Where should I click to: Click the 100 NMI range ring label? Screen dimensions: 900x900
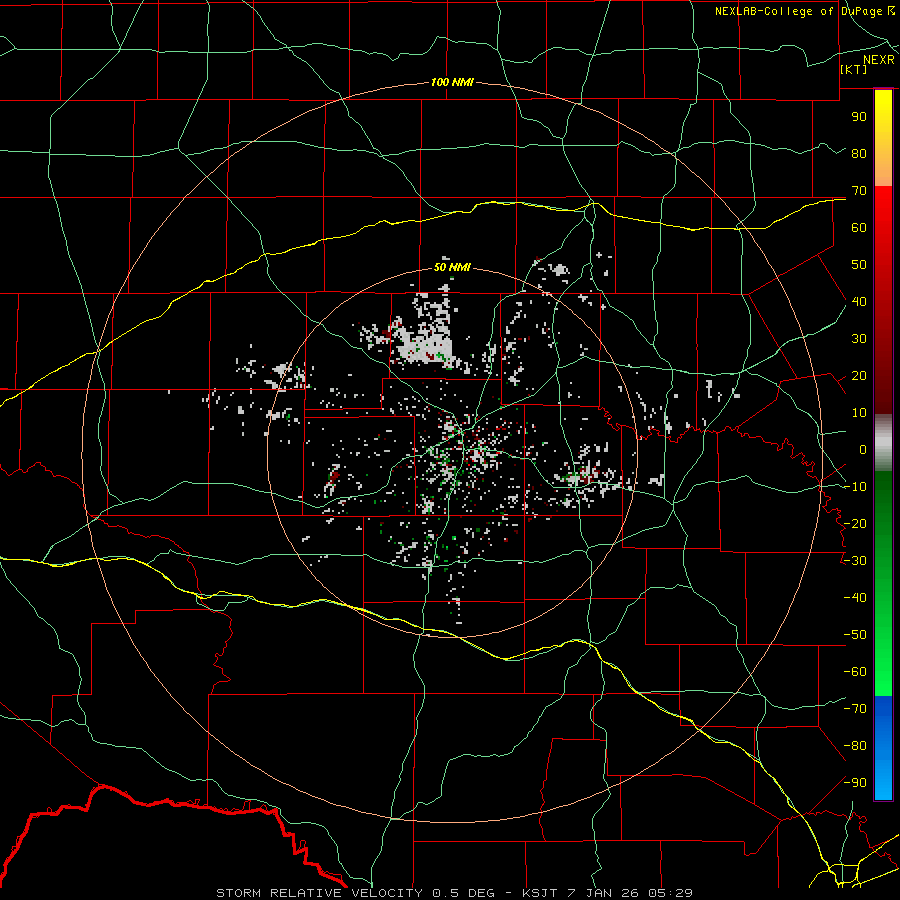tap(452, 82)
